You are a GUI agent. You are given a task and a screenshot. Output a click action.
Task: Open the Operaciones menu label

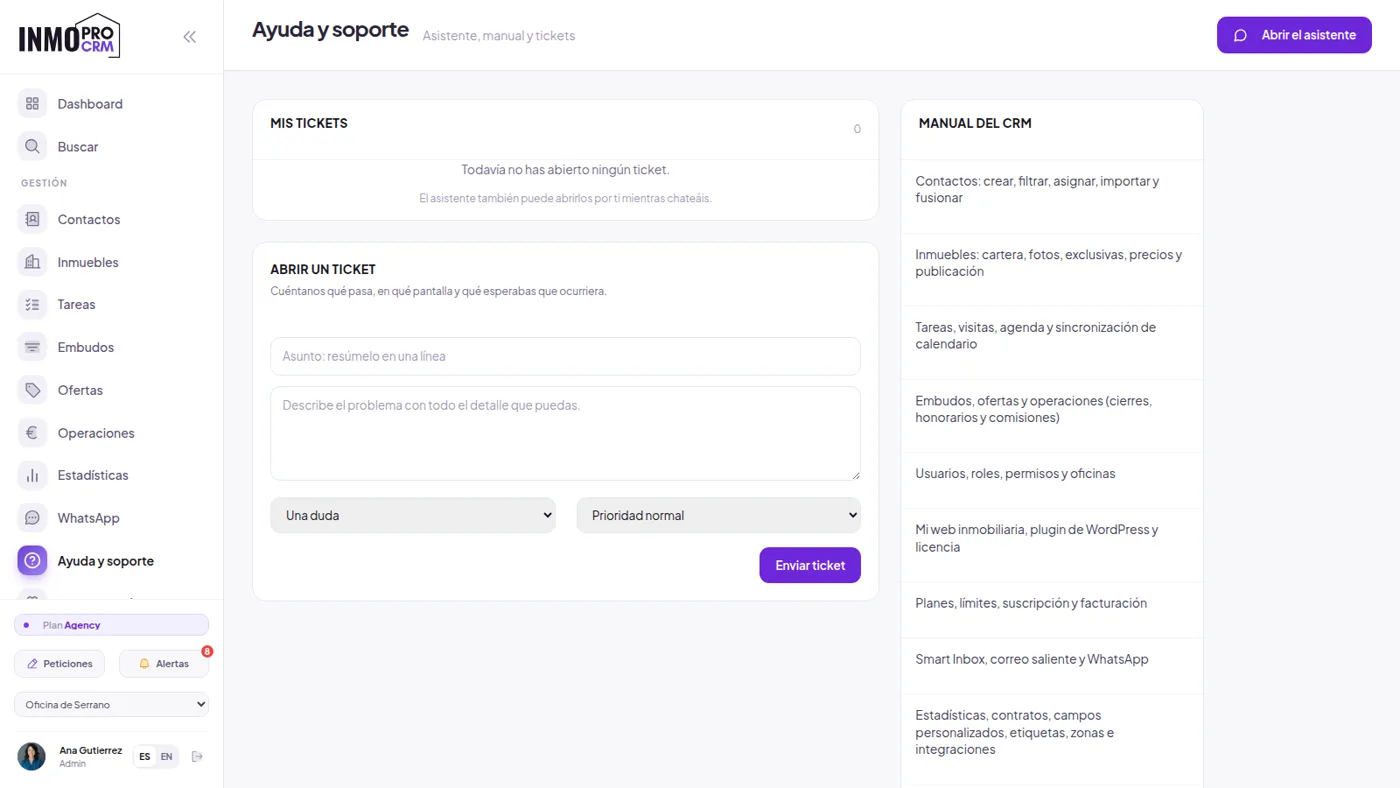pyautogui.click(x=96, y=433)
